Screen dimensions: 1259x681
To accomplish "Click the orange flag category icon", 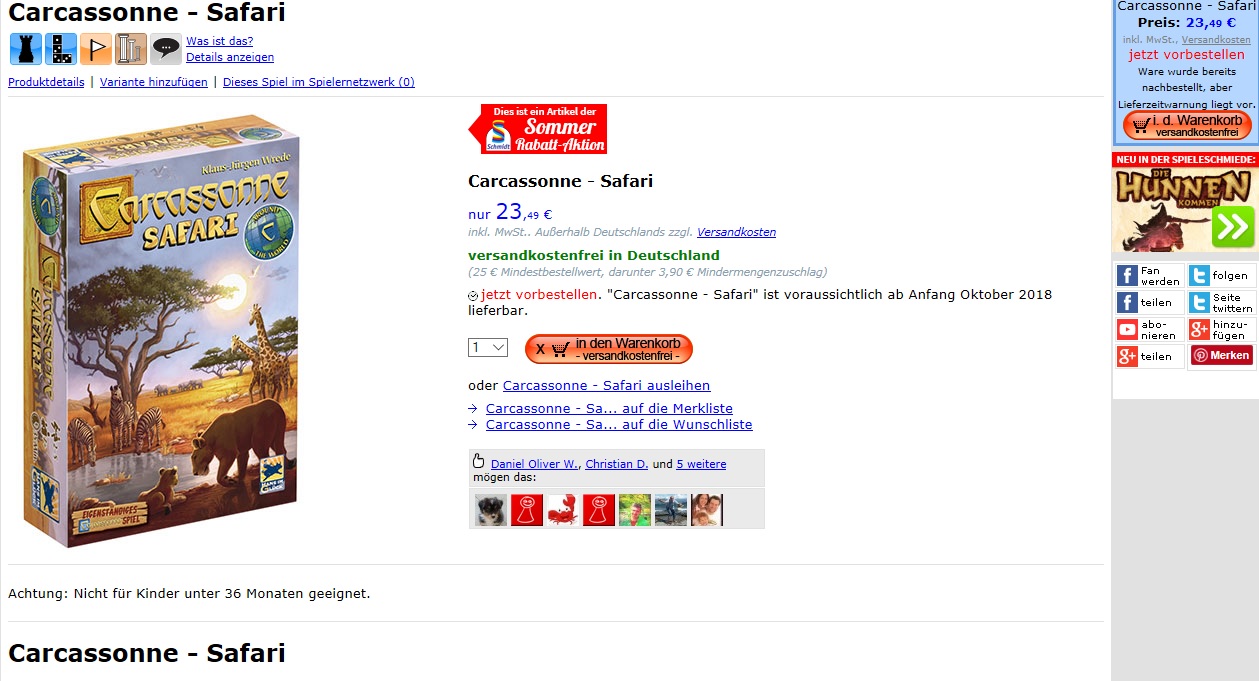I will (95, 49).
